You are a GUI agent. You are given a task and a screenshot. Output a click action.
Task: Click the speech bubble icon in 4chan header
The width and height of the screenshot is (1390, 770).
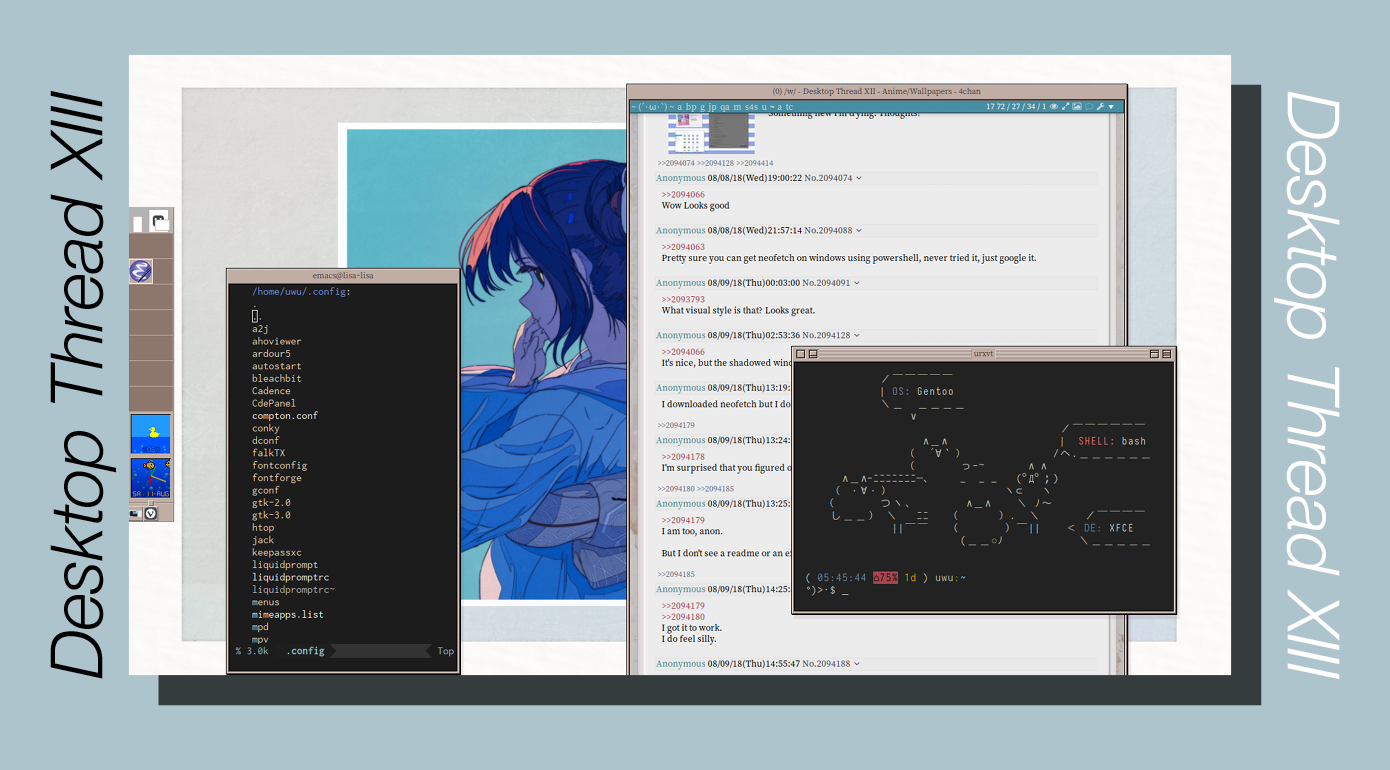[1089, 106]
